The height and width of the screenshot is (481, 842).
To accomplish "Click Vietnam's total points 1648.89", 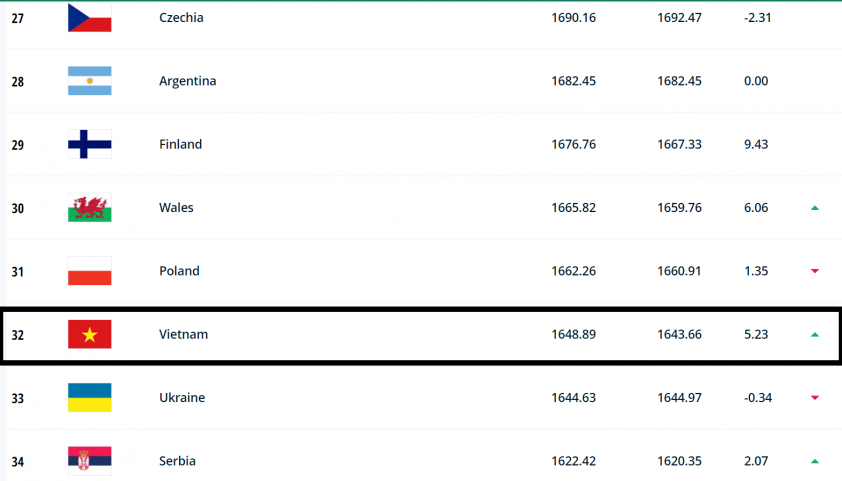I will pyautogui.click(x=574, y=334).
